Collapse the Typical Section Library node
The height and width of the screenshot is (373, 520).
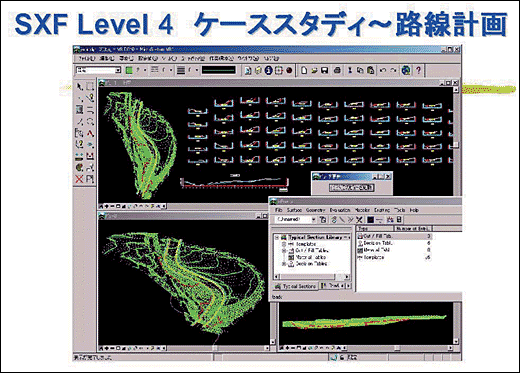point(277,237)
